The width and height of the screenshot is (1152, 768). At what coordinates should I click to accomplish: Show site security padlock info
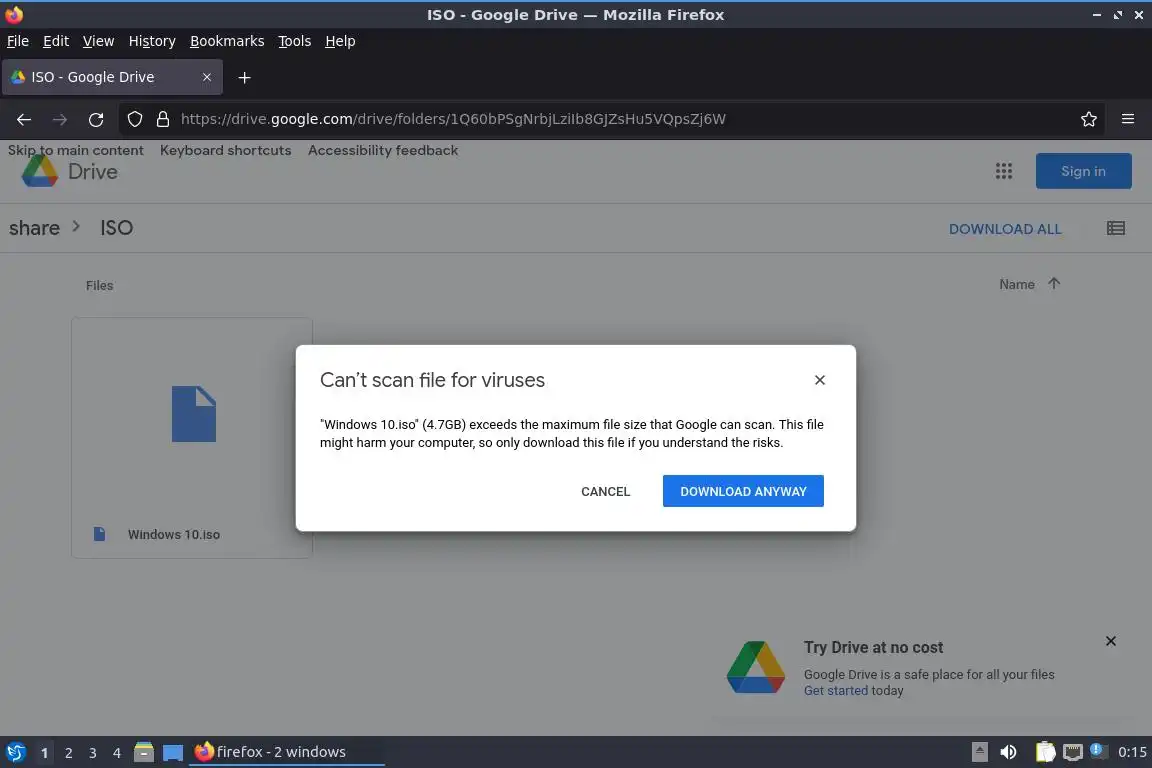163,119
